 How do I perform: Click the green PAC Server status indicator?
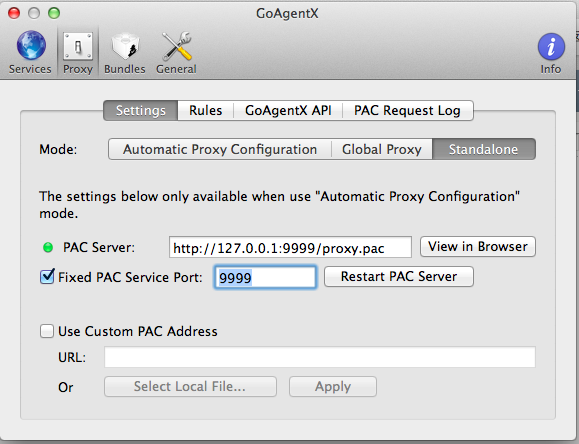[48, 247]
